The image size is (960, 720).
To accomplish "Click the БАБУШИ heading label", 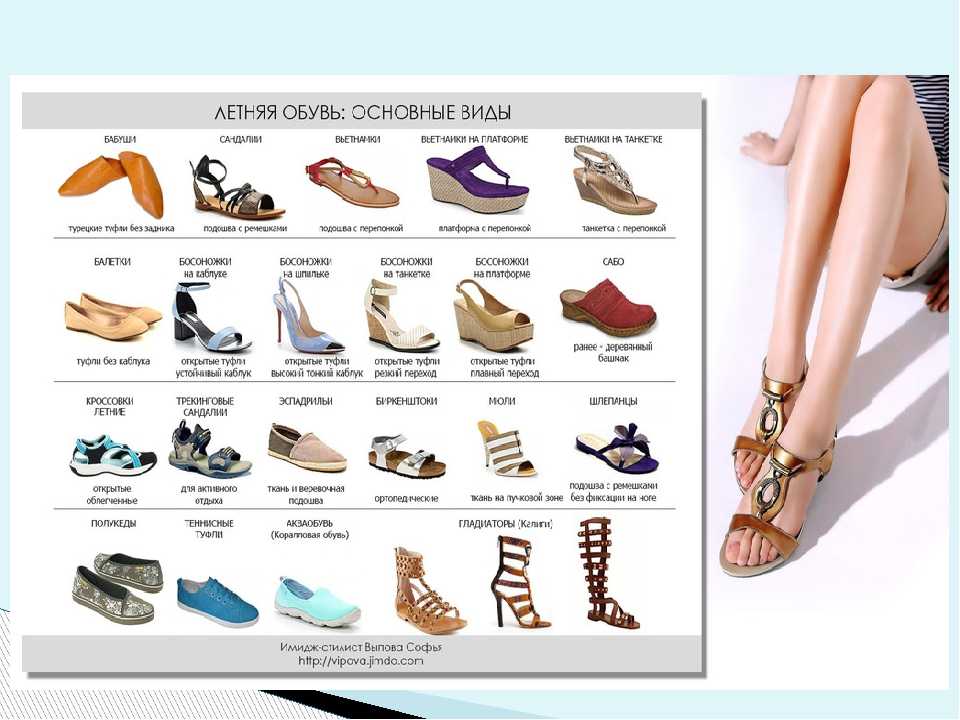I will click(x=120, y=140).
